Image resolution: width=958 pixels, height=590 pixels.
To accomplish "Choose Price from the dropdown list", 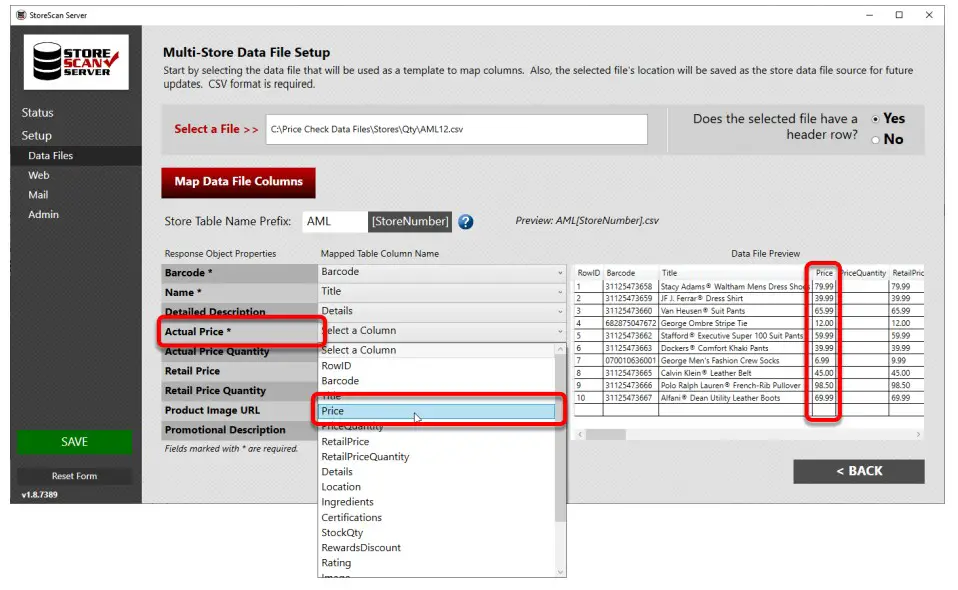I will coord(437,411).
